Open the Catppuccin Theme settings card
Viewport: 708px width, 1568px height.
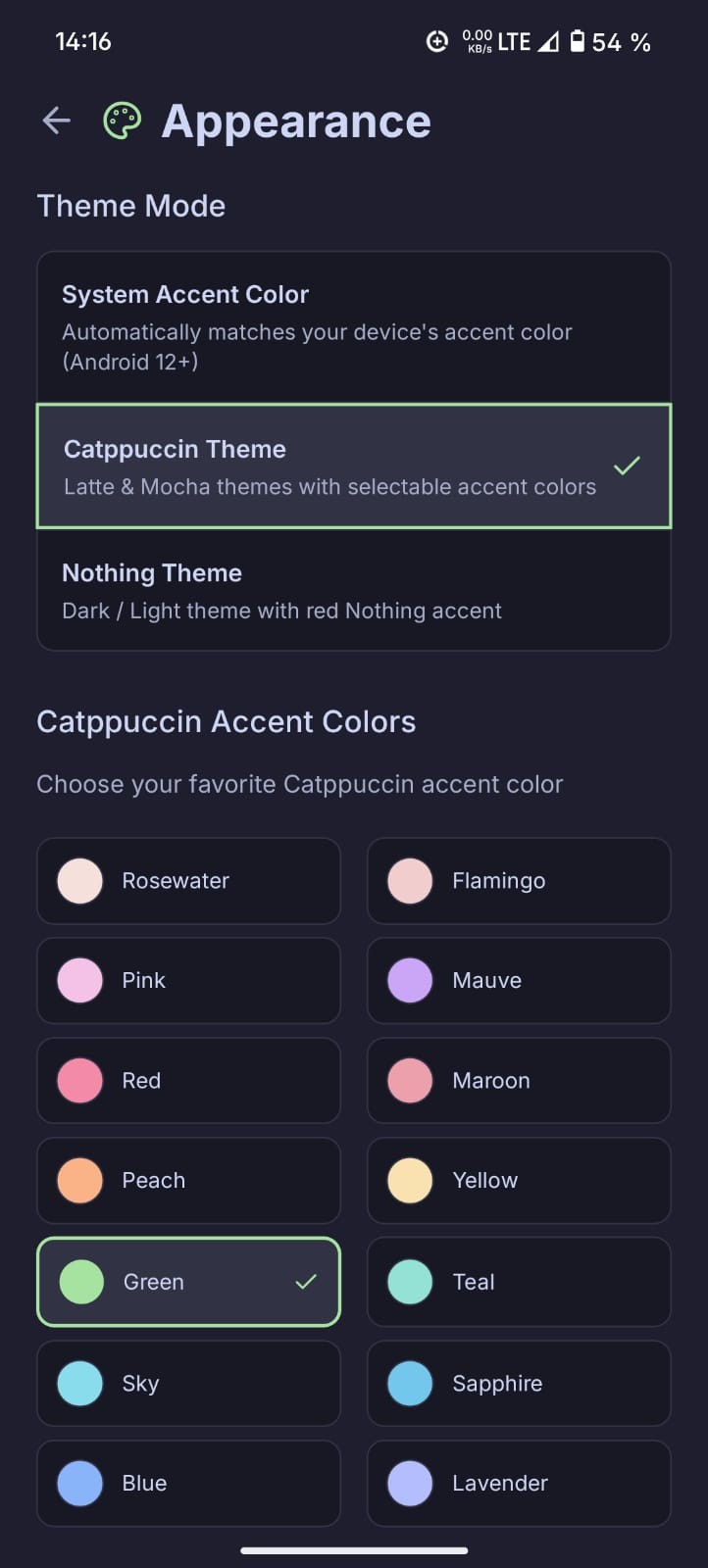point(353,466)
